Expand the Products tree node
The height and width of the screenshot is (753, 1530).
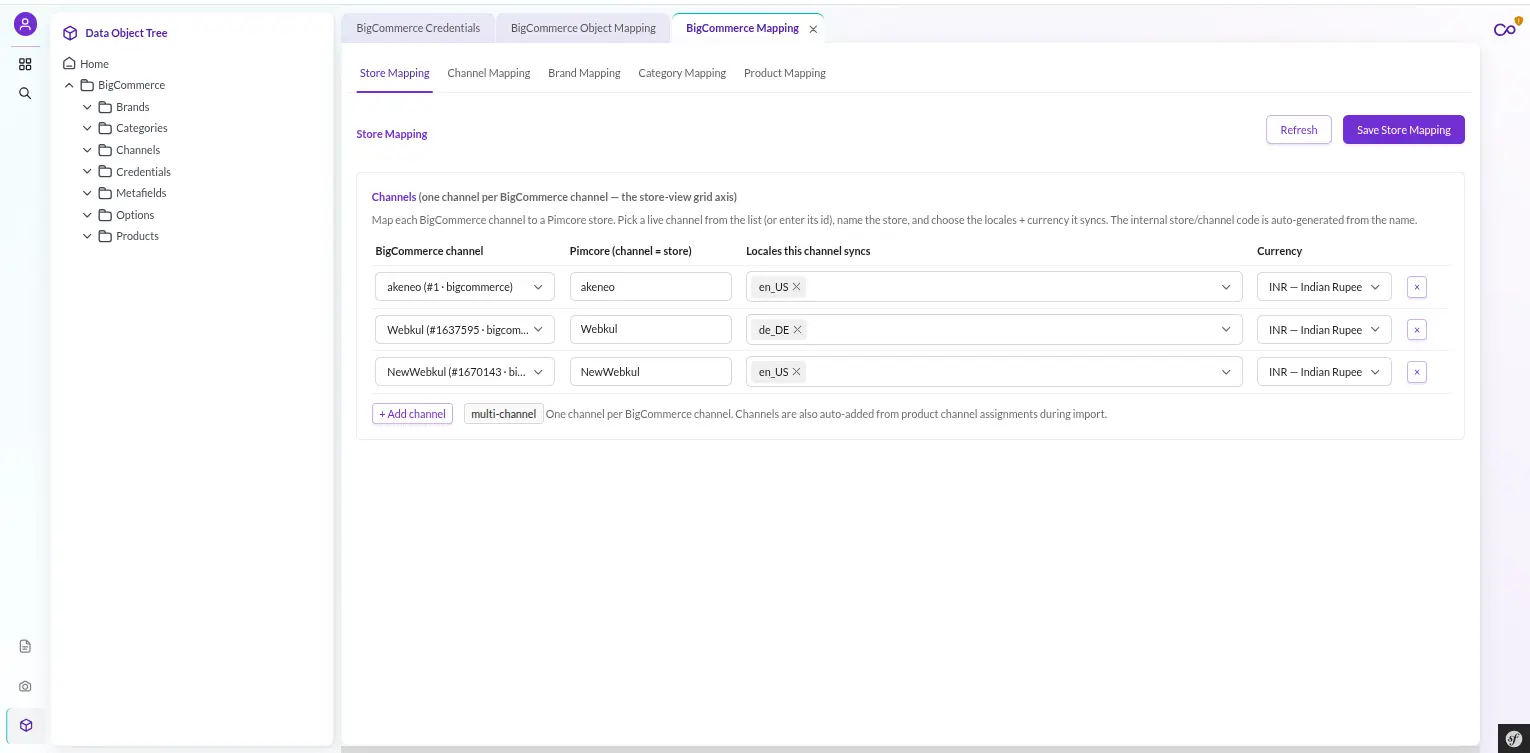[87, 236]
